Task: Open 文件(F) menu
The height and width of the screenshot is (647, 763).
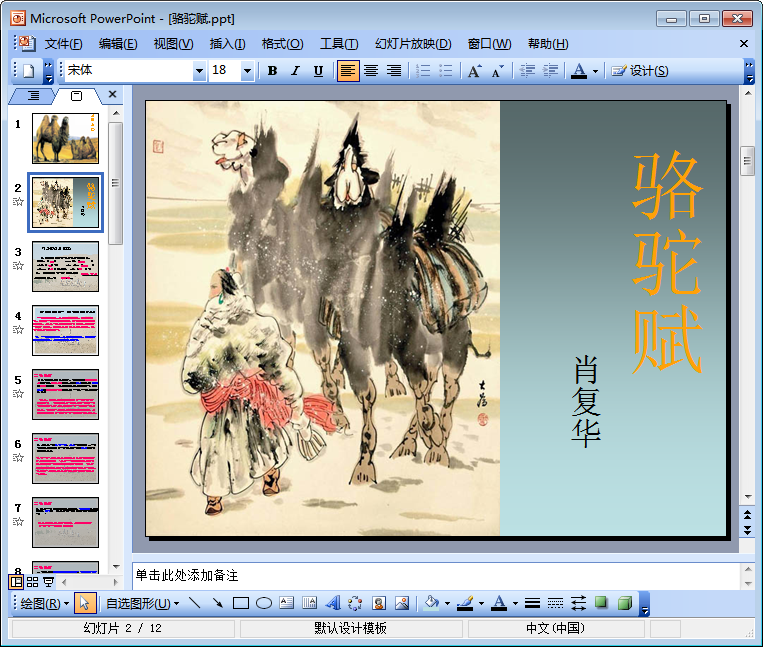Action: [64, 44]
